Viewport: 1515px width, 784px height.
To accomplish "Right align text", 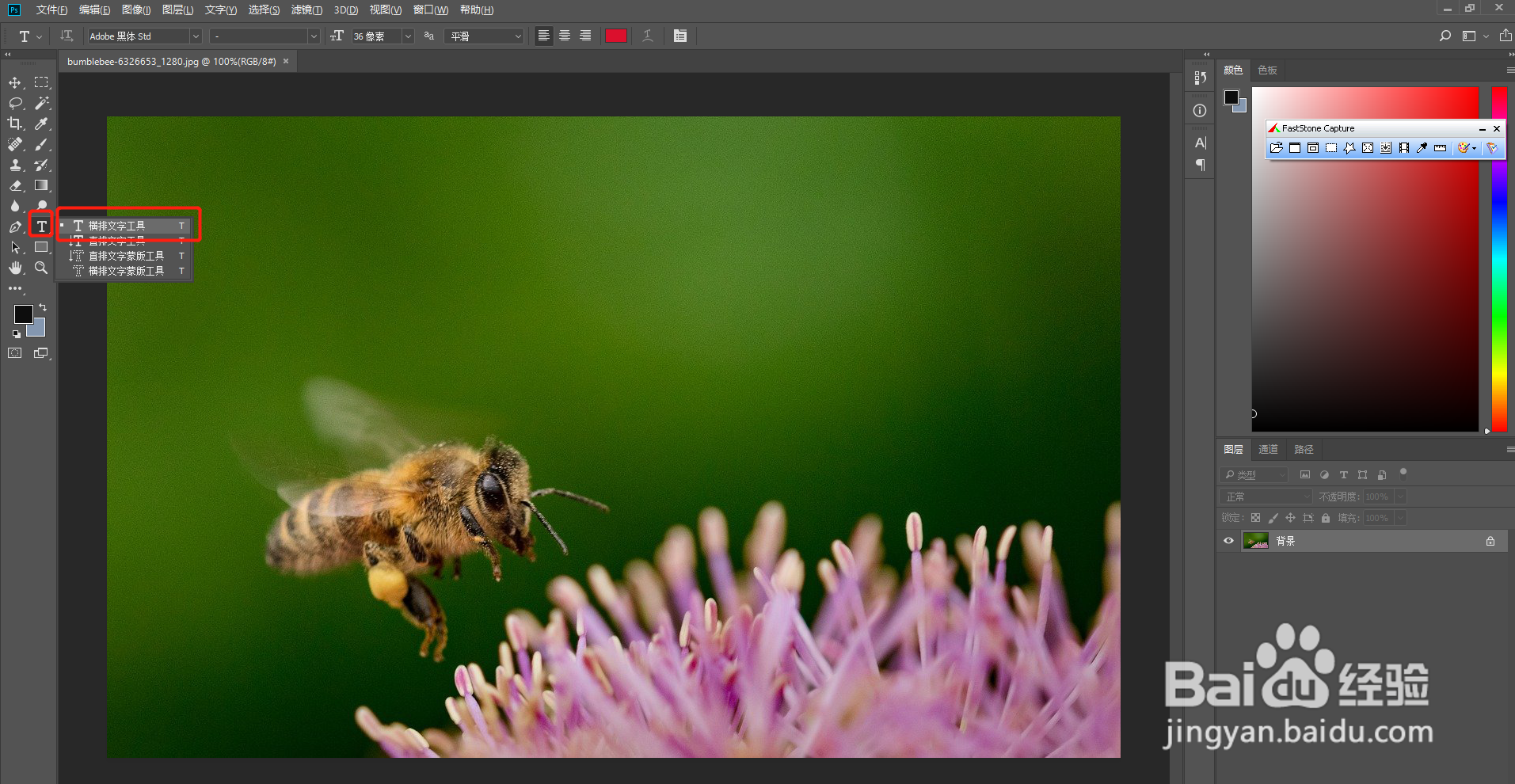I will [x=585, y=36].
